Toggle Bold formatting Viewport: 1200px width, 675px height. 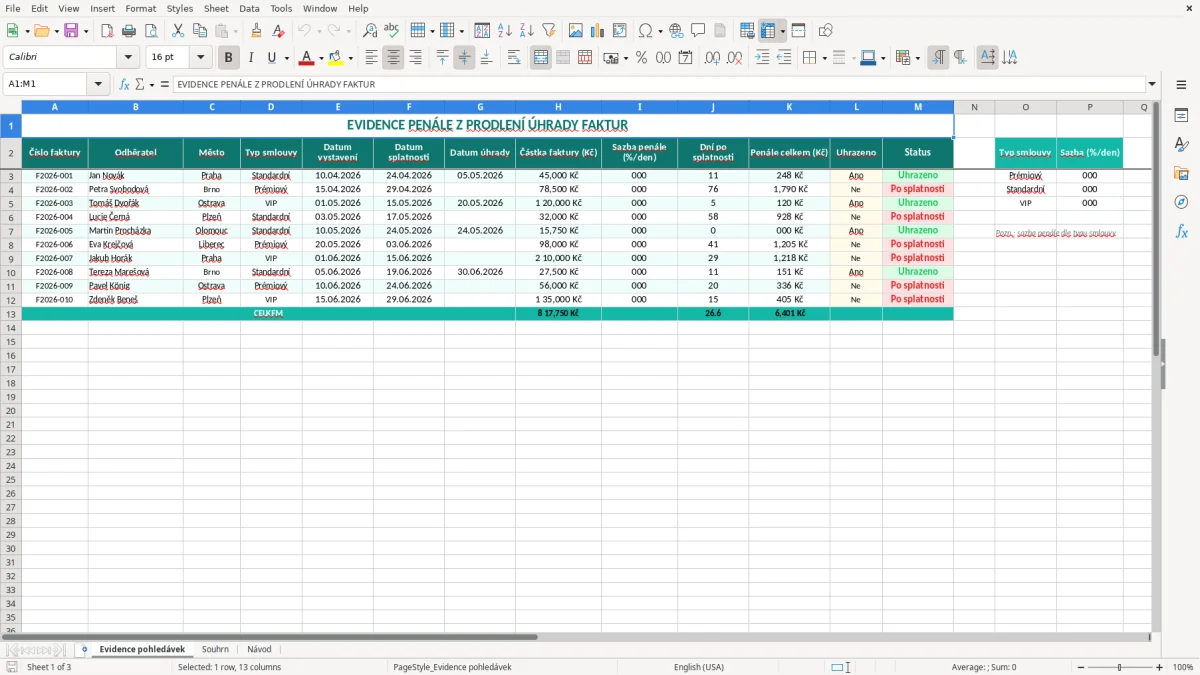pyautogui.click(x=228, y=58)
